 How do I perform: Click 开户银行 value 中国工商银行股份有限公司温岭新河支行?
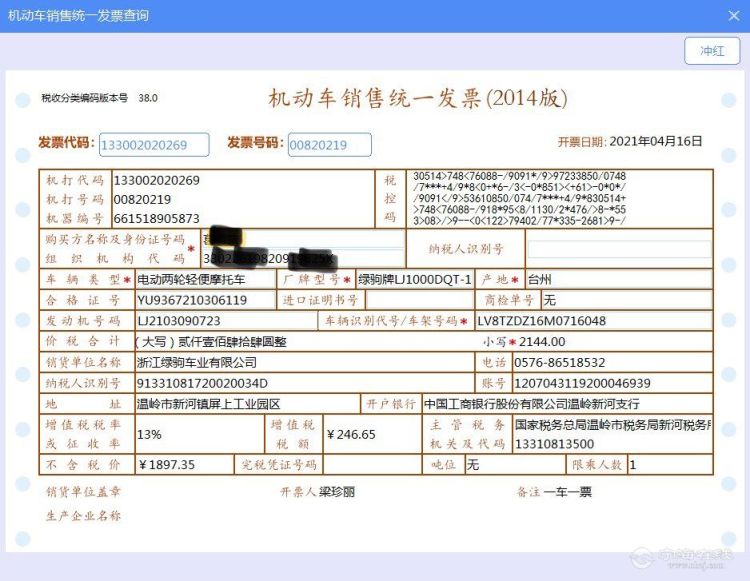click(531, 405)
